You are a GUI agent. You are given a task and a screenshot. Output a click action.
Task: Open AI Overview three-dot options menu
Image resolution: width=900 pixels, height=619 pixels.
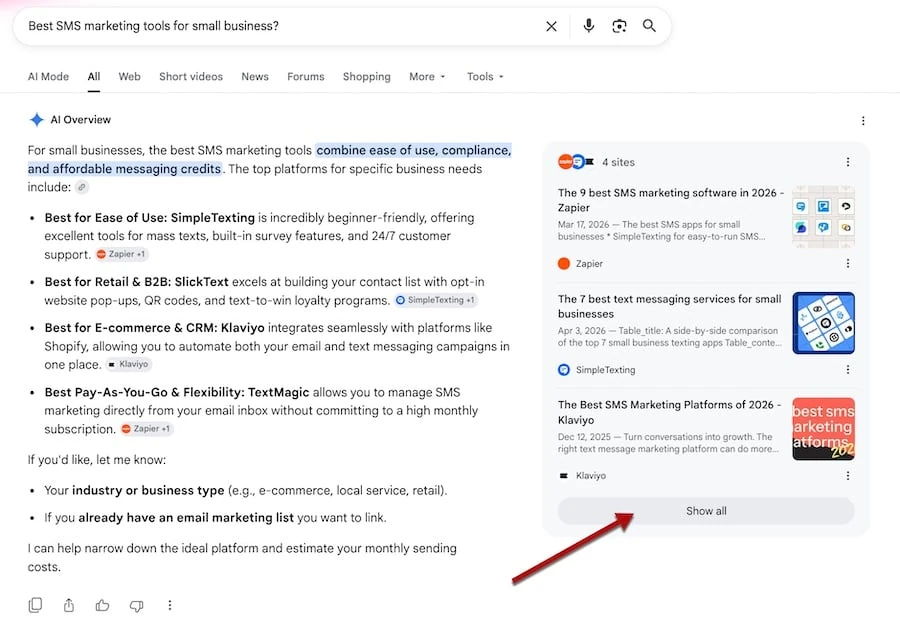point(863,121)
